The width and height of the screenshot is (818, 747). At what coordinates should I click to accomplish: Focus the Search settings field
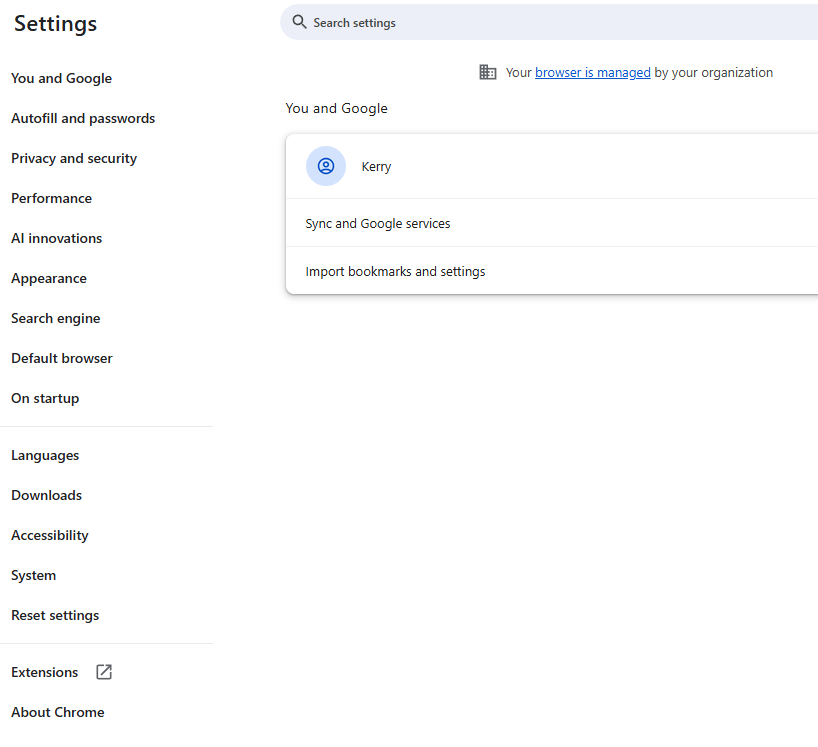coord(549,22)
